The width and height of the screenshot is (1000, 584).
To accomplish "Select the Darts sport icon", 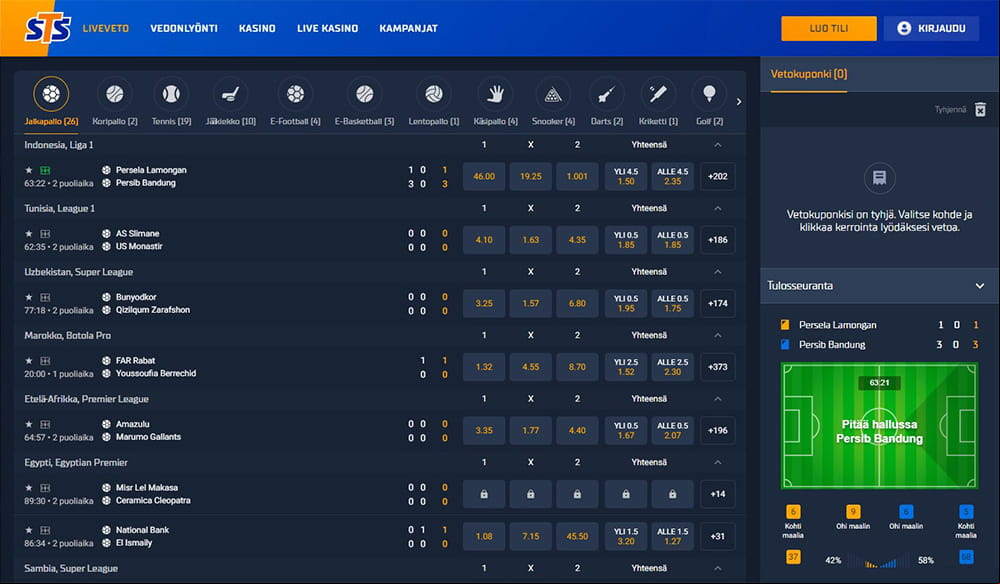I will coord(606,94).
